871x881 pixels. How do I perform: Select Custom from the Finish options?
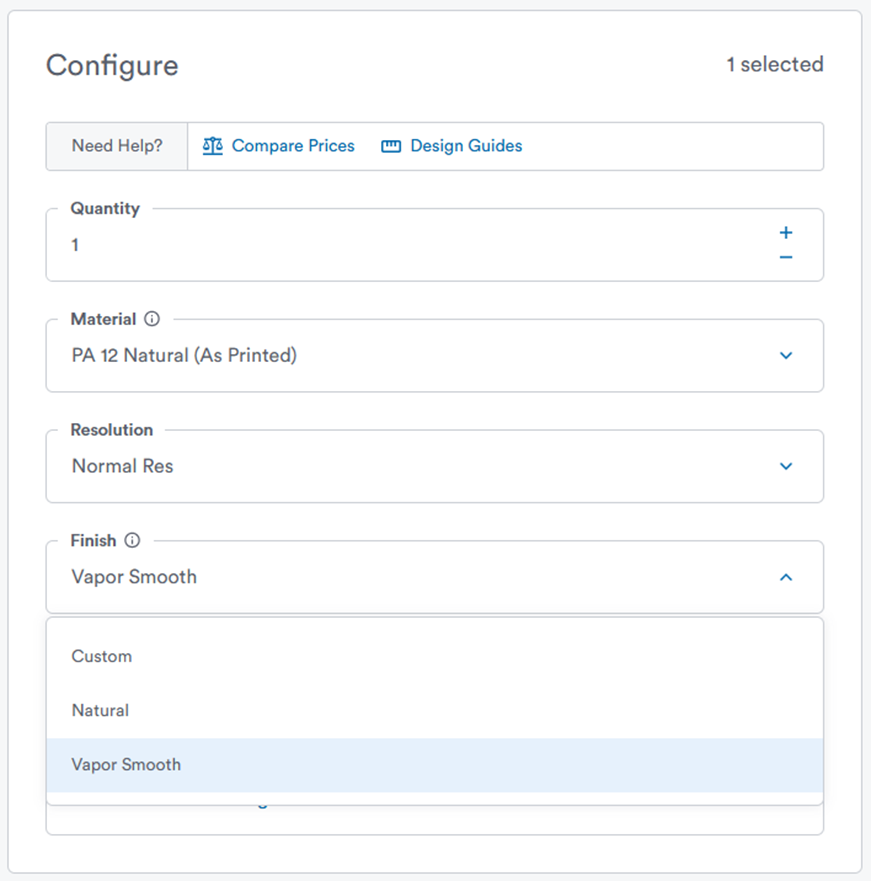tap(102, 657)
